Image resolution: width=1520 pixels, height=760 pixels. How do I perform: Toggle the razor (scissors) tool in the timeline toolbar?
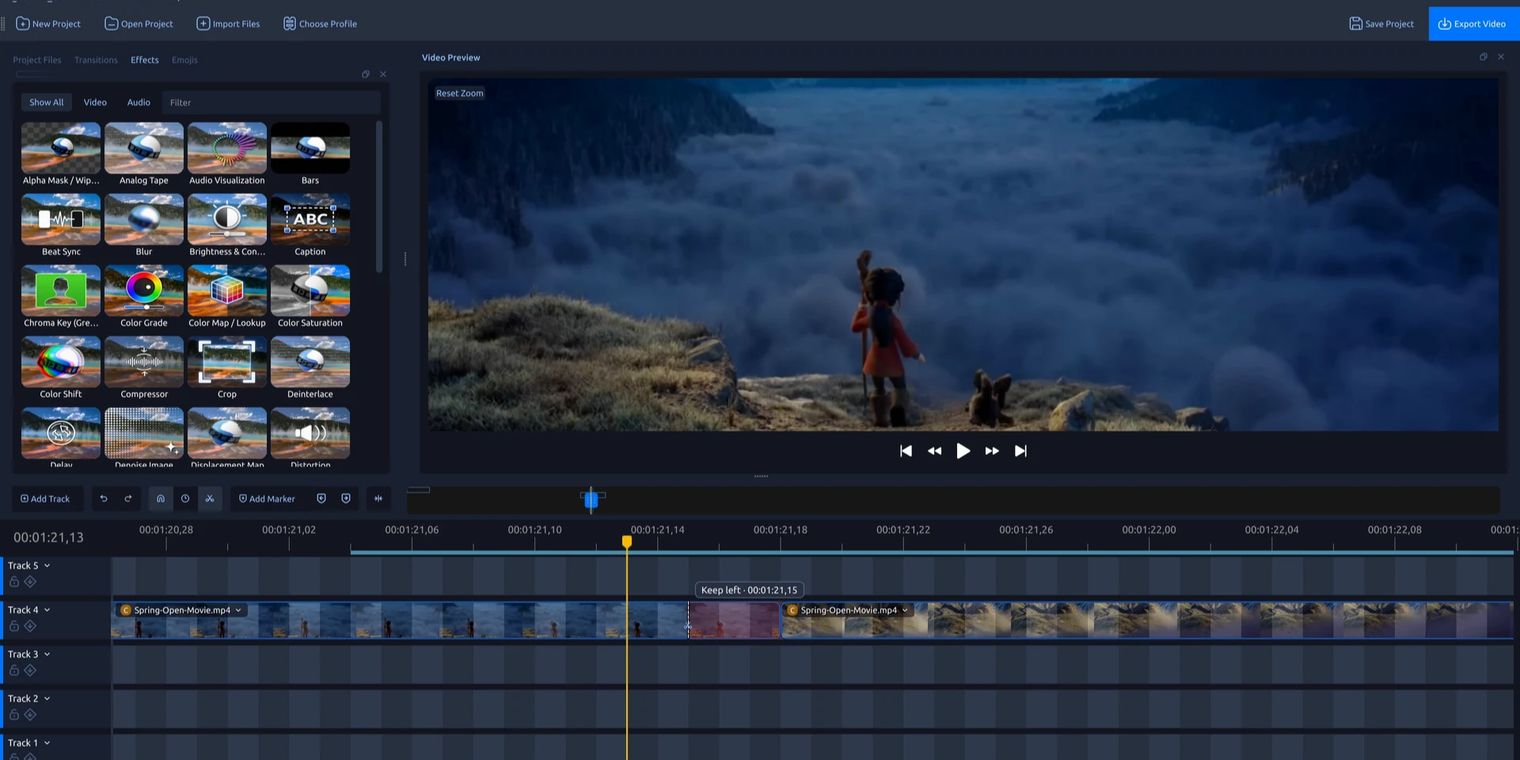pyautogui.click(x=209, y=498)
